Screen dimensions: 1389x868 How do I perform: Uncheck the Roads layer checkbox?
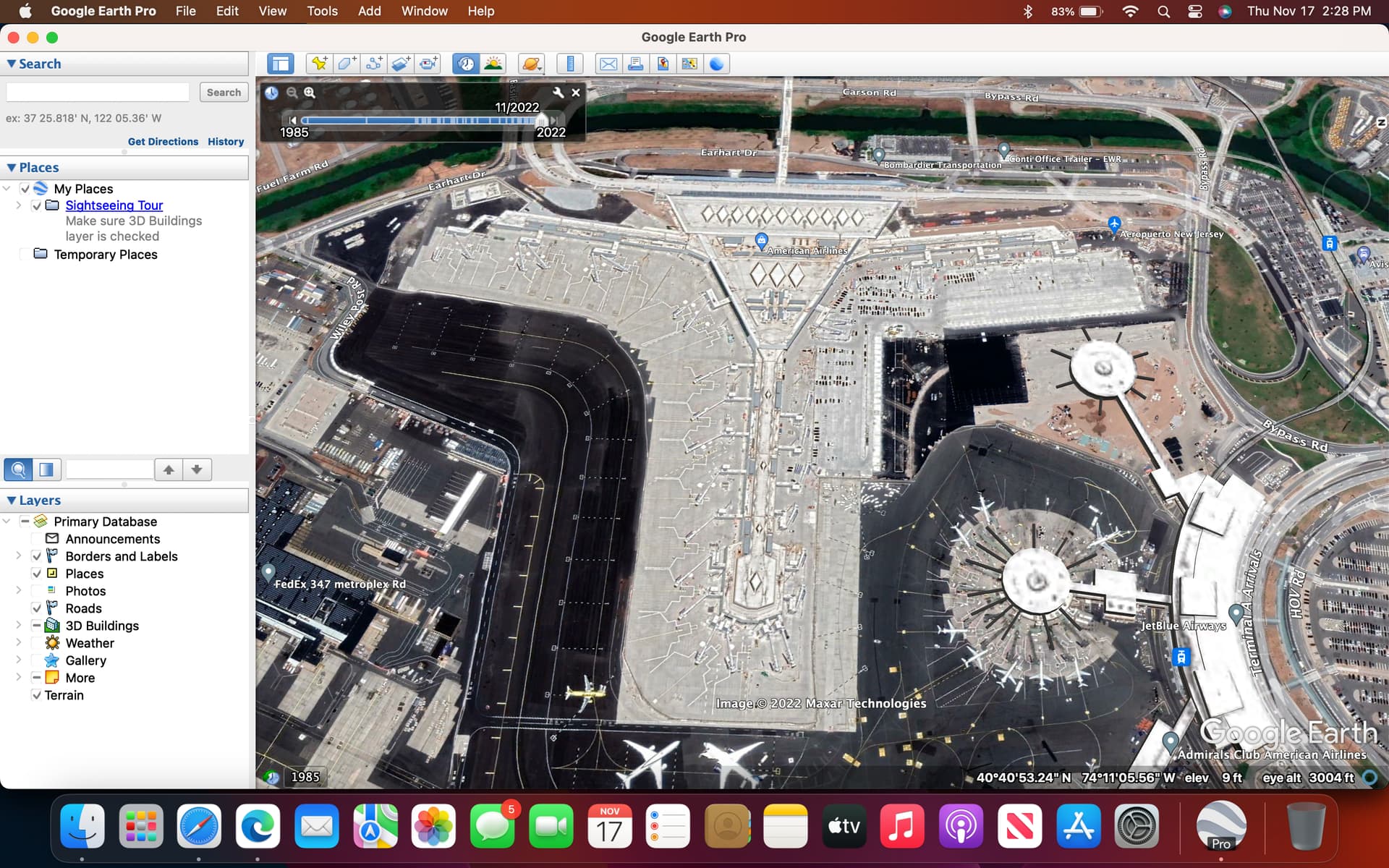click(x=37, y=608)
